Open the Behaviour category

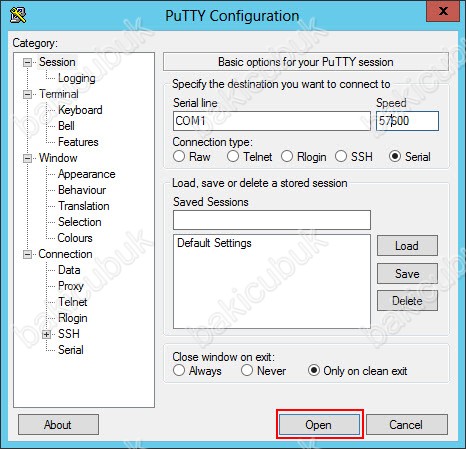click(x=82, y=190)
